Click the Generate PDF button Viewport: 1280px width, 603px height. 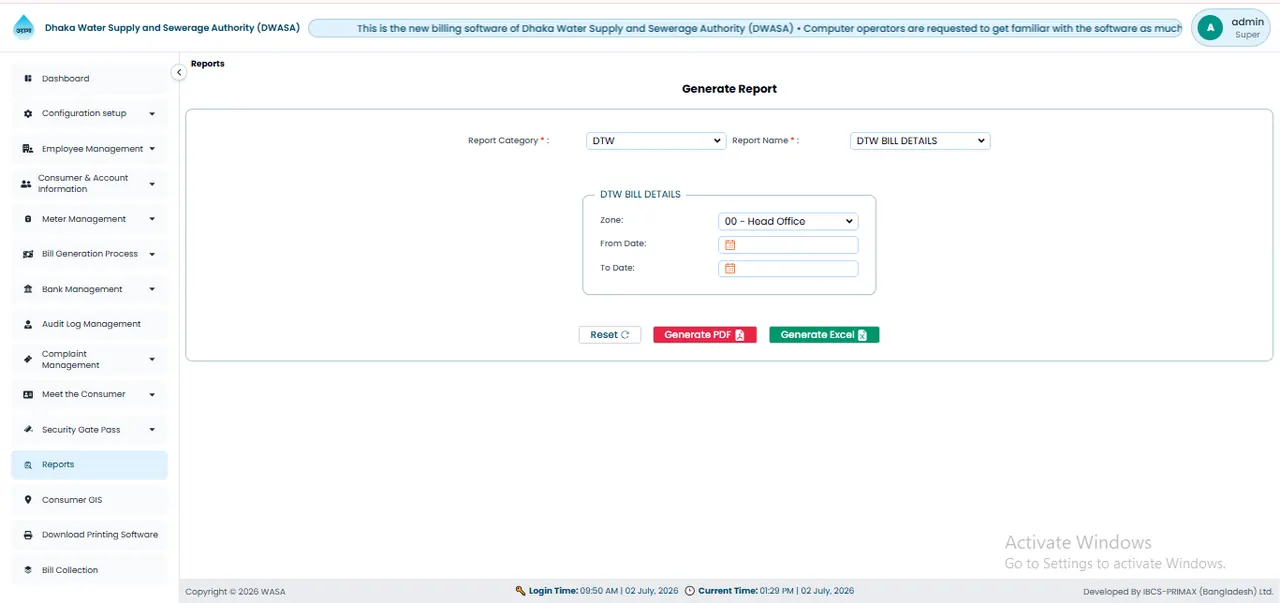click(705, 335)
